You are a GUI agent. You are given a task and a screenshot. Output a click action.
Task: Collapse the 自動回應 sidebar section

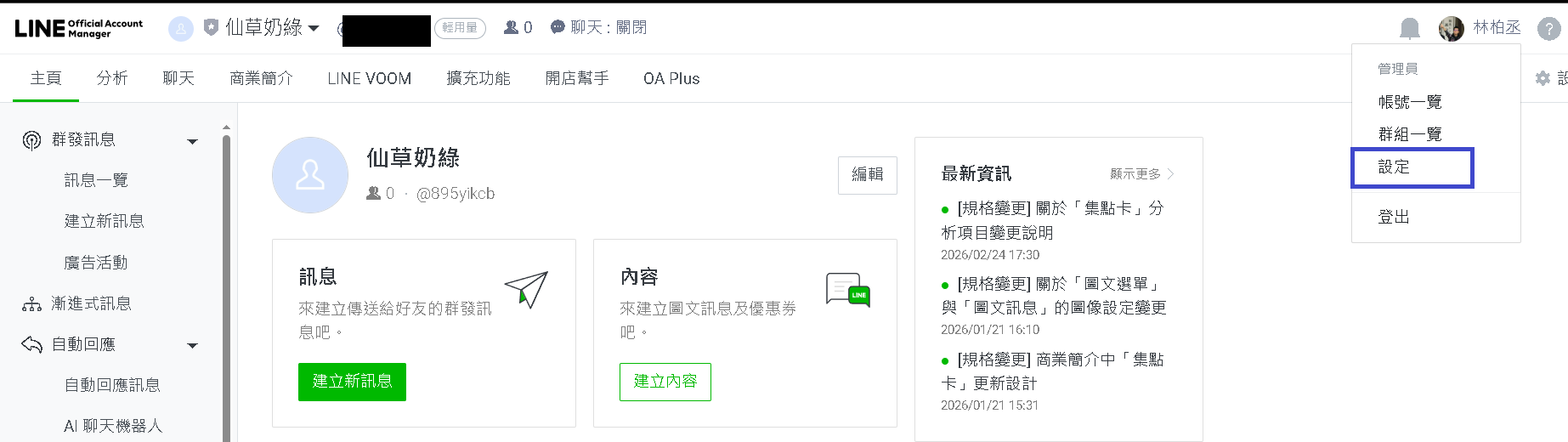click(193, 345)
